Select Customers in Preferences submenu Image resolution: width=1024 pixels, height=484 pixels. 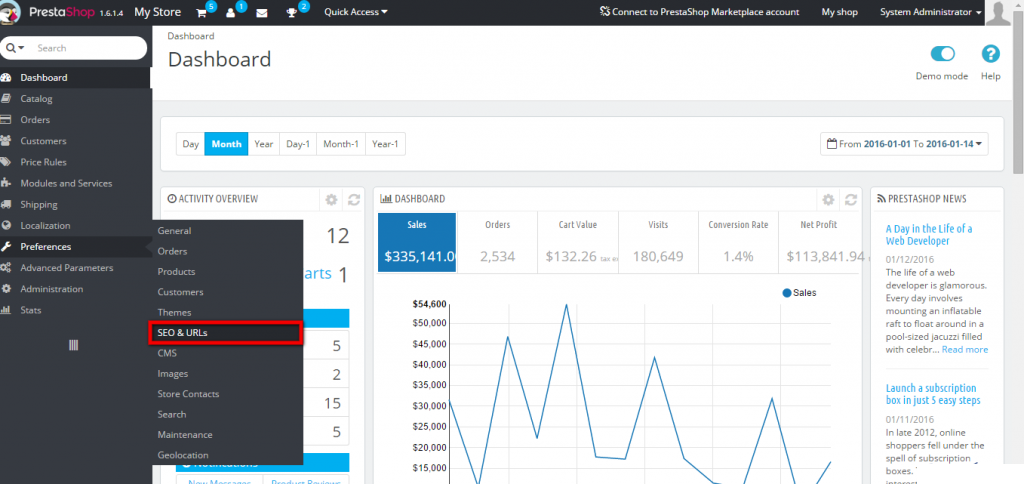coord(180,292)
